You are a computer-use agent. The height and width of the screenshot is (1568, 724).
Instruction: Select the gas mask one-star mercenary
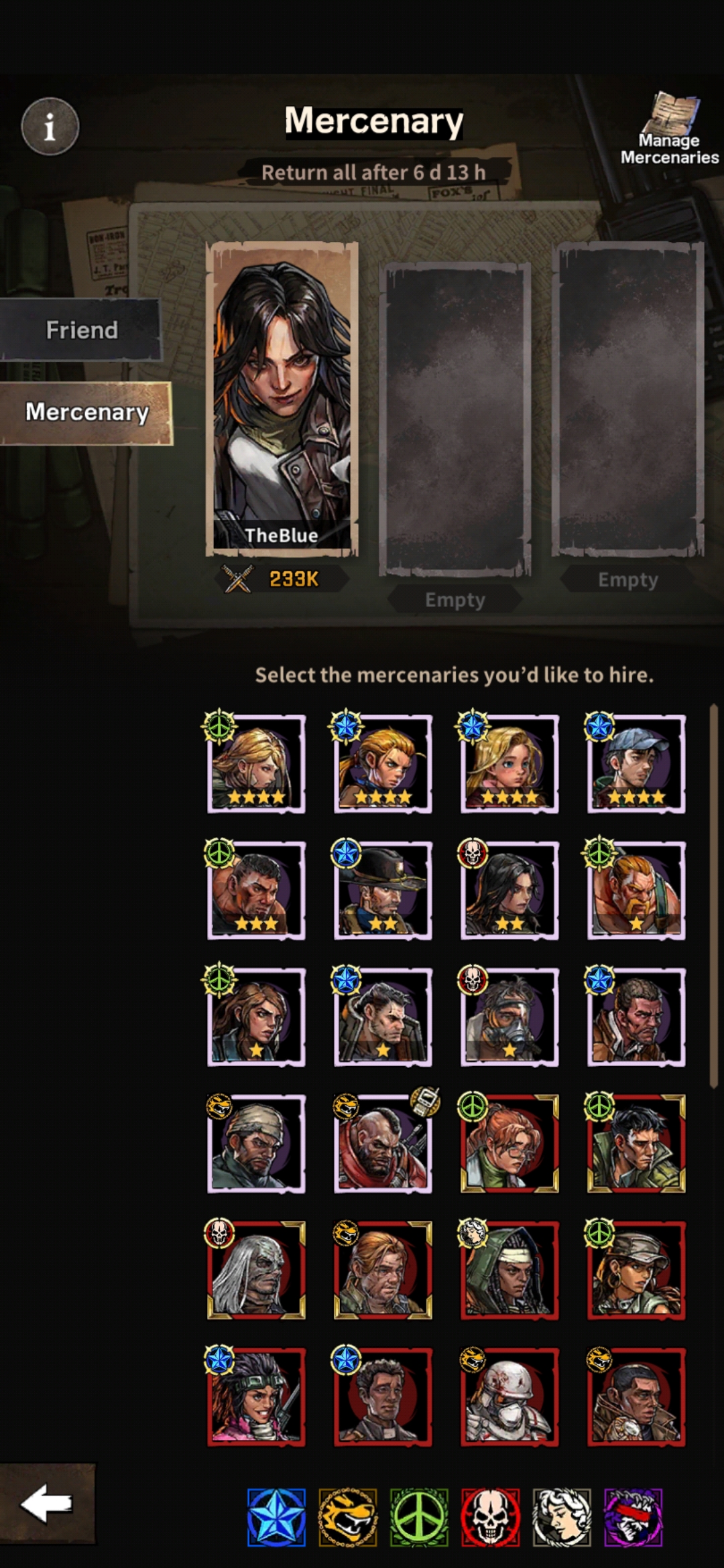pos(509,1017)
